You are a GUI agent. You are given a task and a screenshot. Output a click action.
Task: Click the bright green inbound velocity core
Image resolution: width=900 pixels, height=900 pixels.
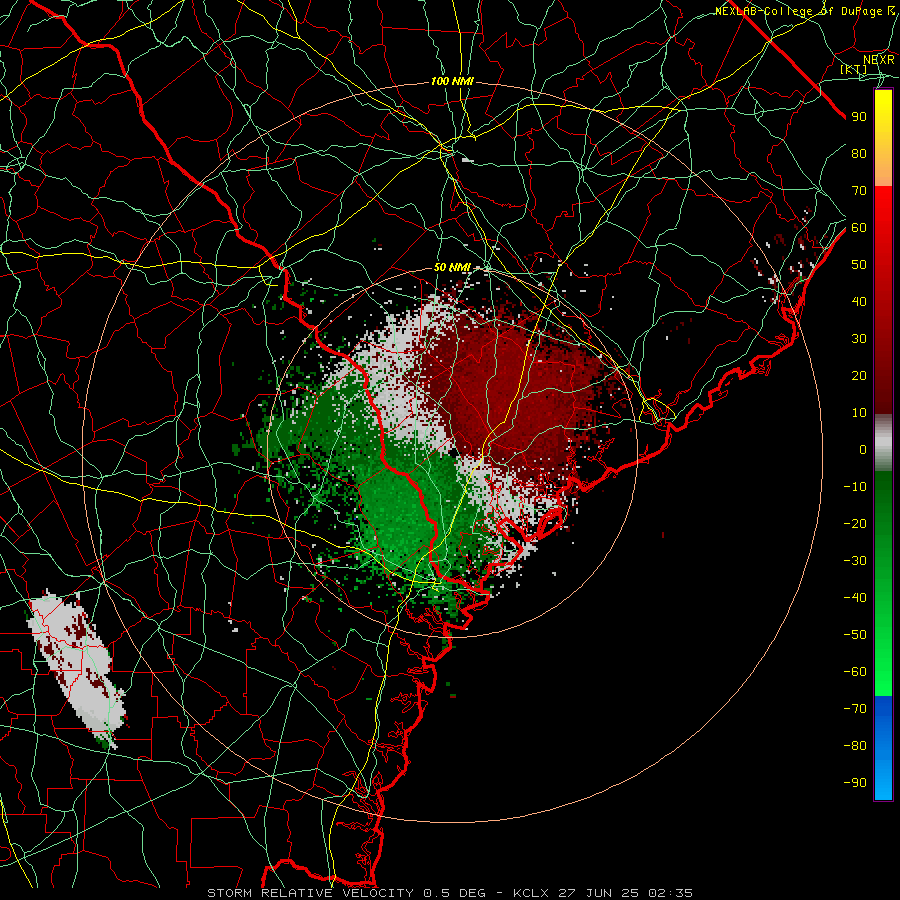pyautogui.click(x=399, y=511)
